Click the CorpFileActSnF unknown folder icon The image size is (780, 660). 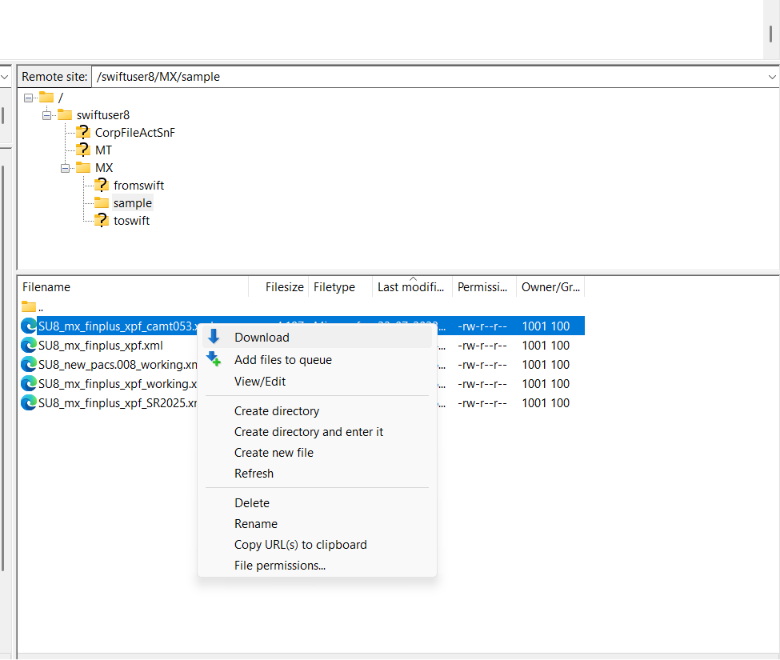pyautogui.click(x=83, y=132)
